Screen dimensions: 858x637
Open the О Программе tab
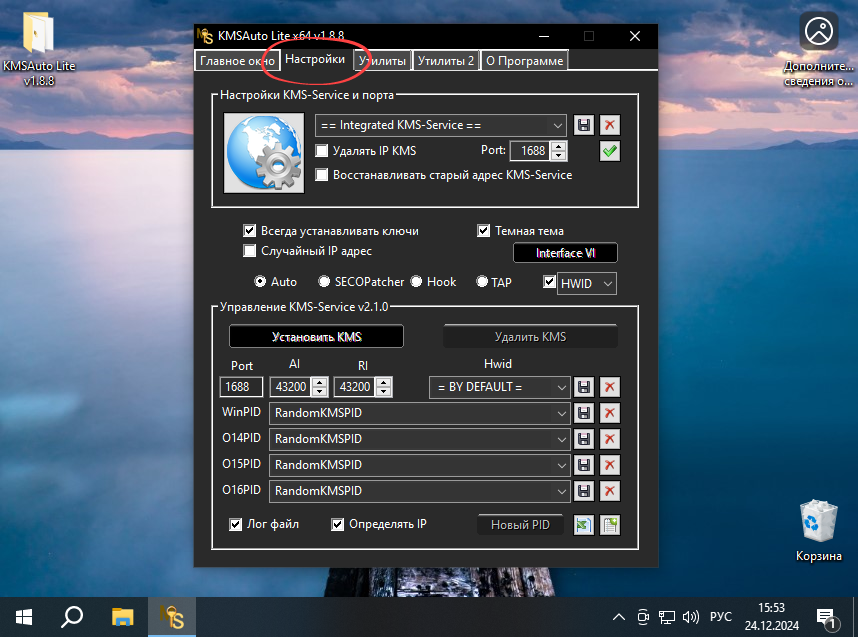point(524,61)
